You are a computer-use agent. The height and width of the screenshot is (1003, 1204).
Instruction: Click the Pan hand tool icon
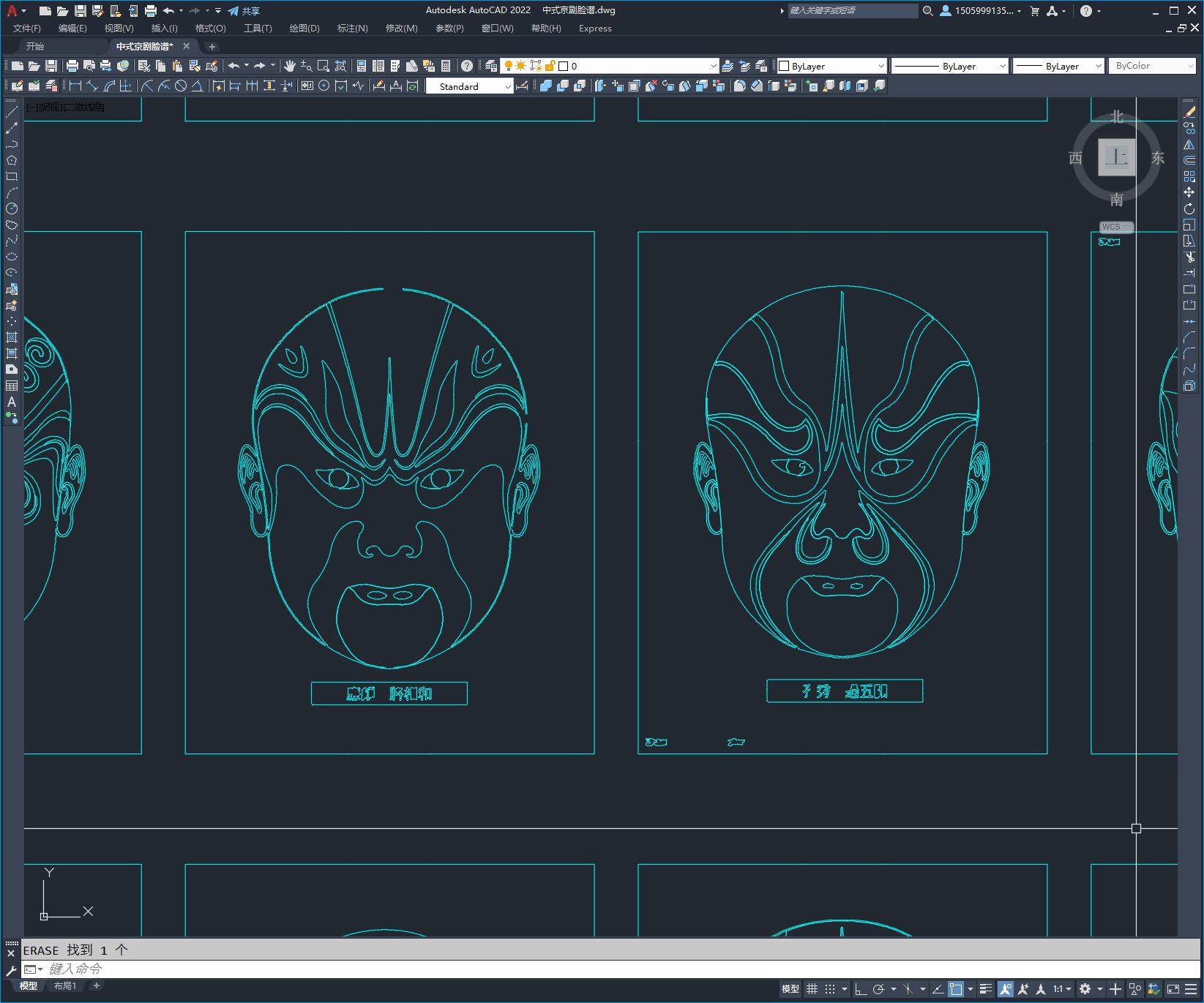point(289,66)
